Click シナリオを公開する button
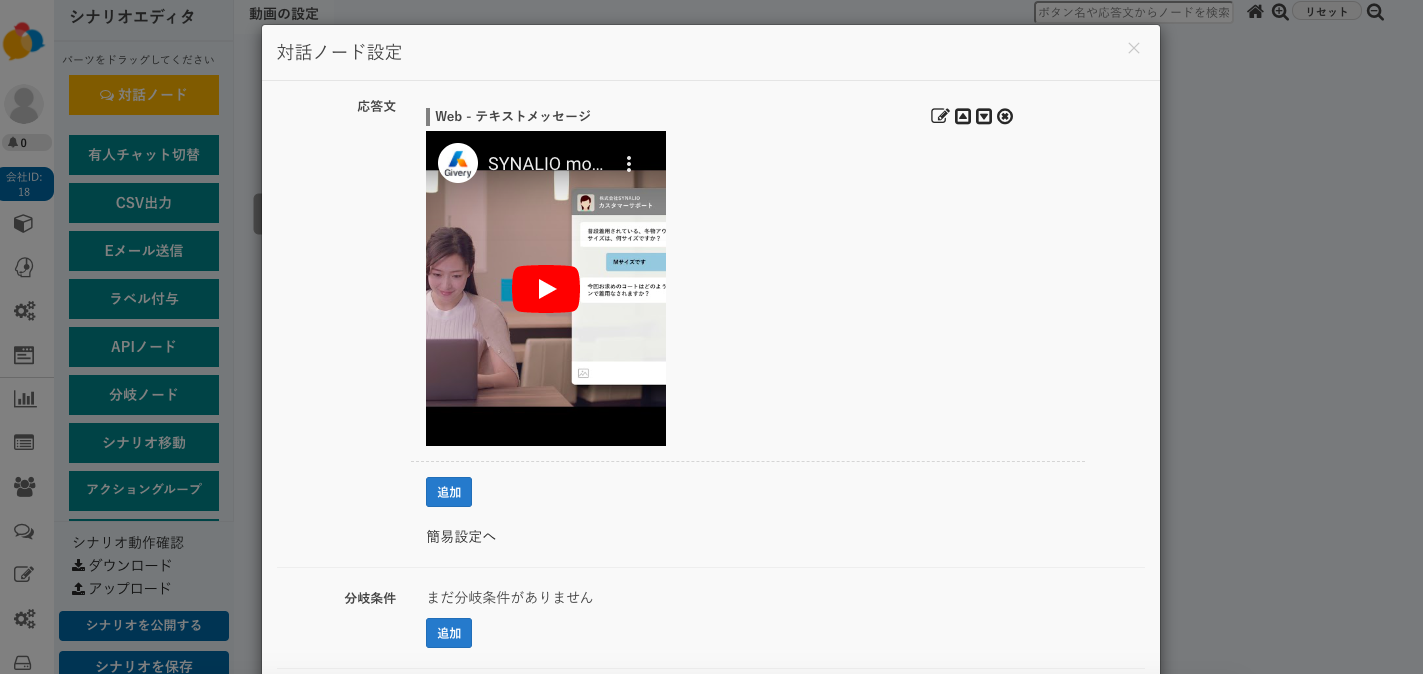Viewport: 1423px width, 674px height. (x=144, y=626)
